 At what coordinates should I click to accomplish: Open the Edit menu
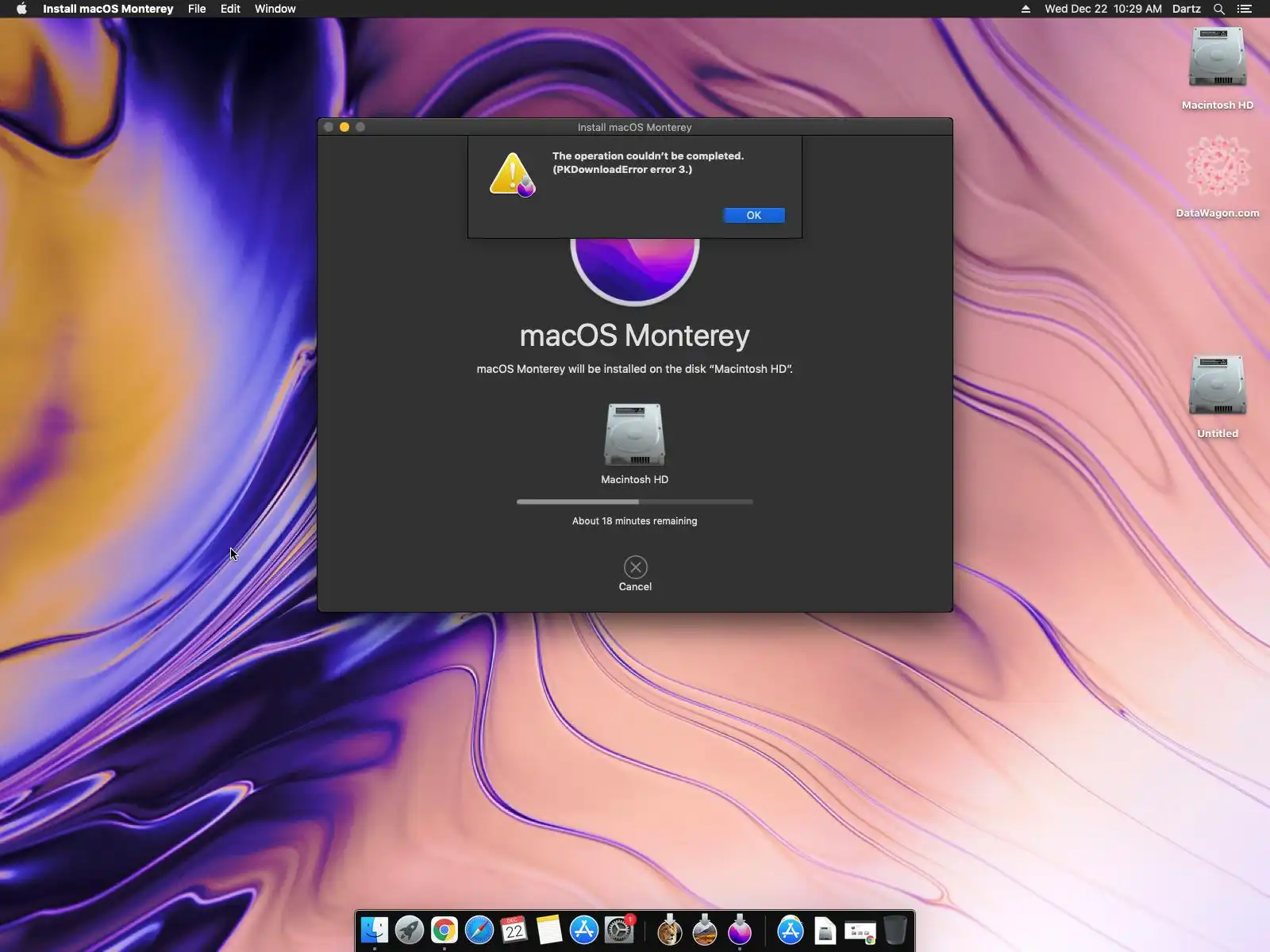click(230, 9)
